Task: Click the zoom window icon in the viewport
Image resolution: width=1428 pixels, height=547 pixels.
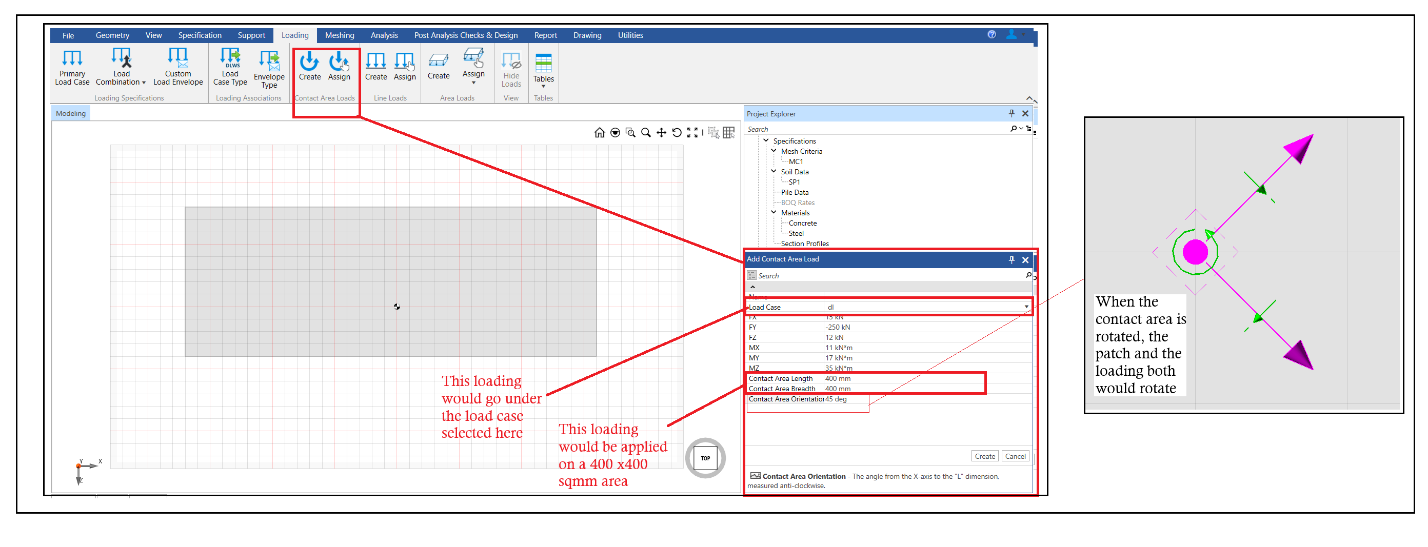Action: [631, 132]
